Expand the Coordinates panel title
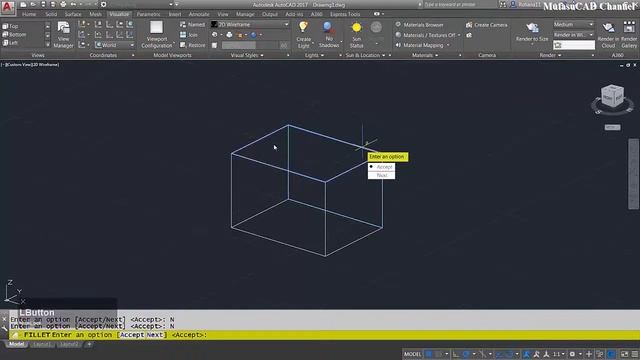The width and height of the screenshot is (640, 360). pos(103,55)
